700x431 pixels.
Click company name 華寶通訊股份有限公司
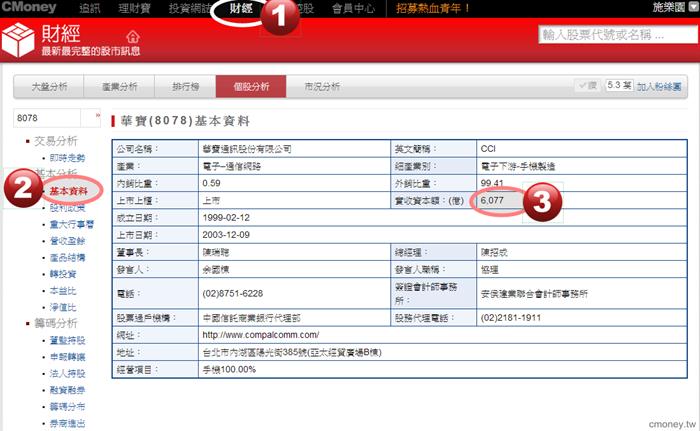tap(247, 149)
